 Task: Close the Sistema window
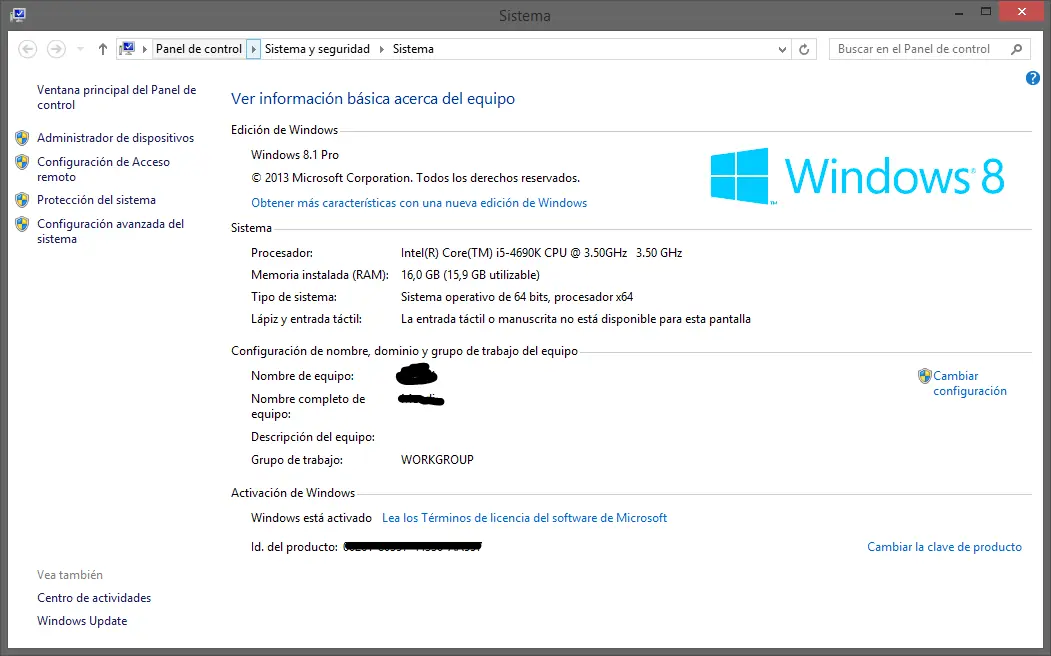(1022, 11)
